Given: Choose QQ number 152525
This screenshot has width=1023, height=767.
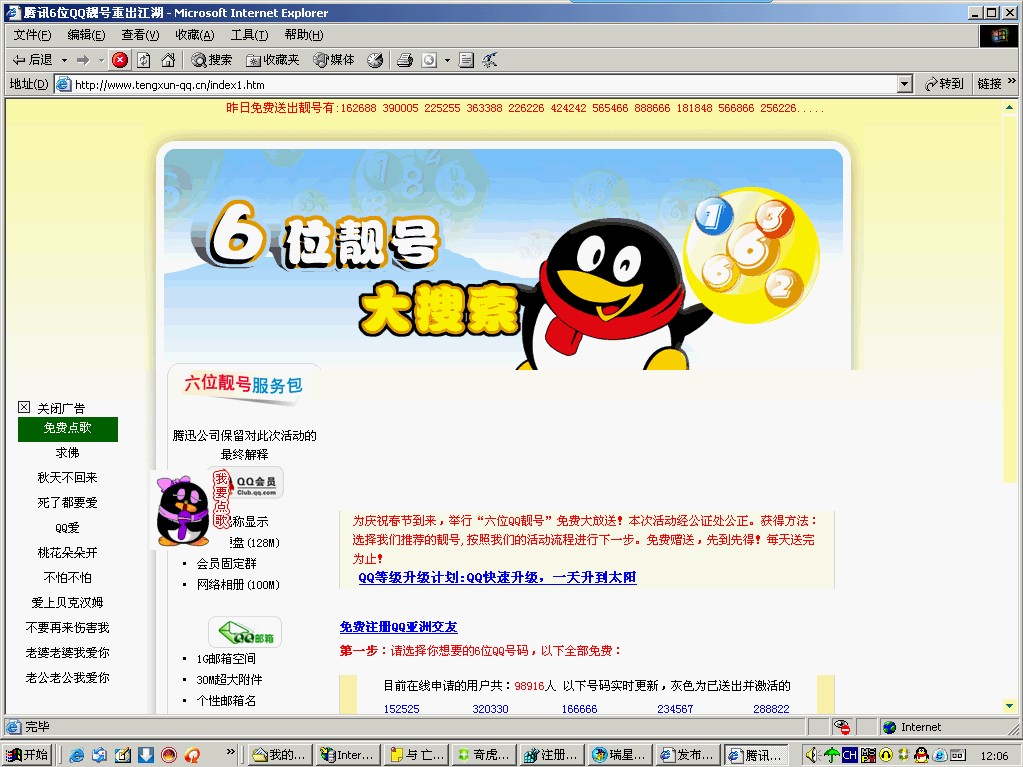Looking at the screenshot, I should pos(401,708).
